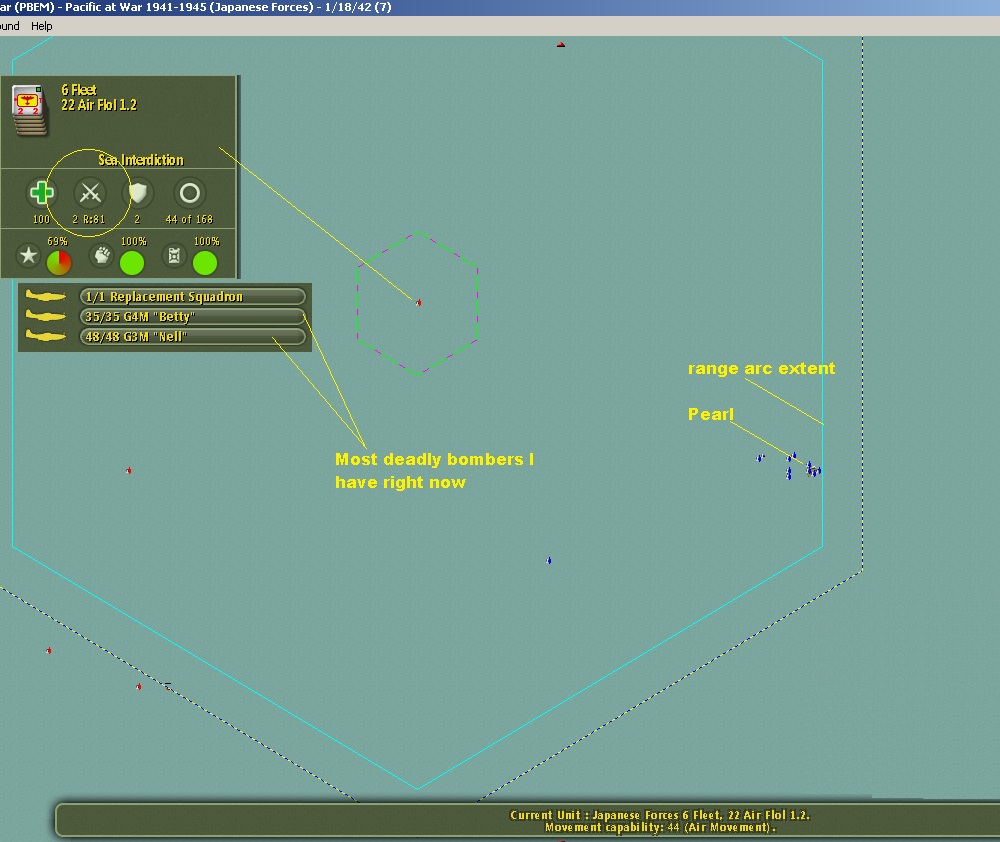Click the circle movement allowance icon
Image resolution: width=1000 pixels, height=842 pixels.
pyautogui.click(x=189, y=193)
